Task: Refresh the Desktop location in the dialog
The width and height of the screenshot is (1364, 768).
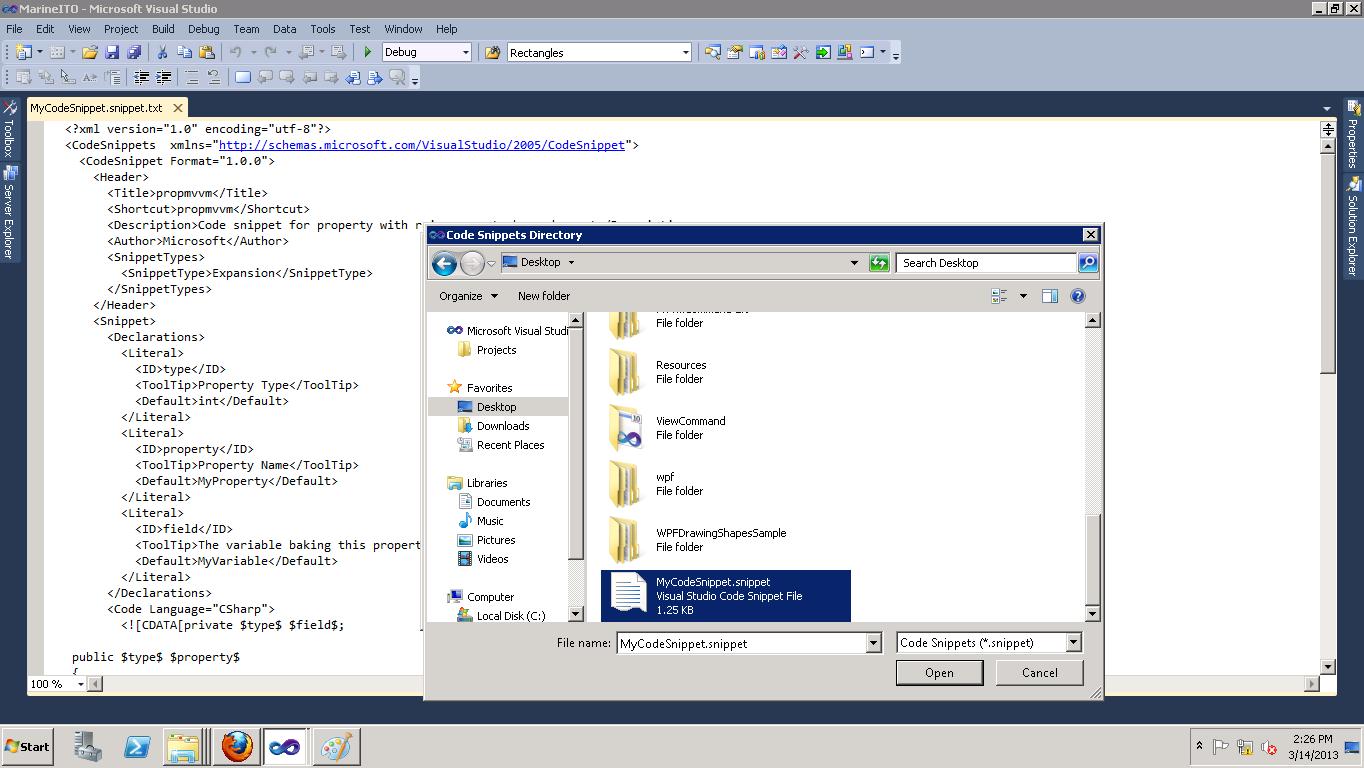Action: tap(879, 263)
